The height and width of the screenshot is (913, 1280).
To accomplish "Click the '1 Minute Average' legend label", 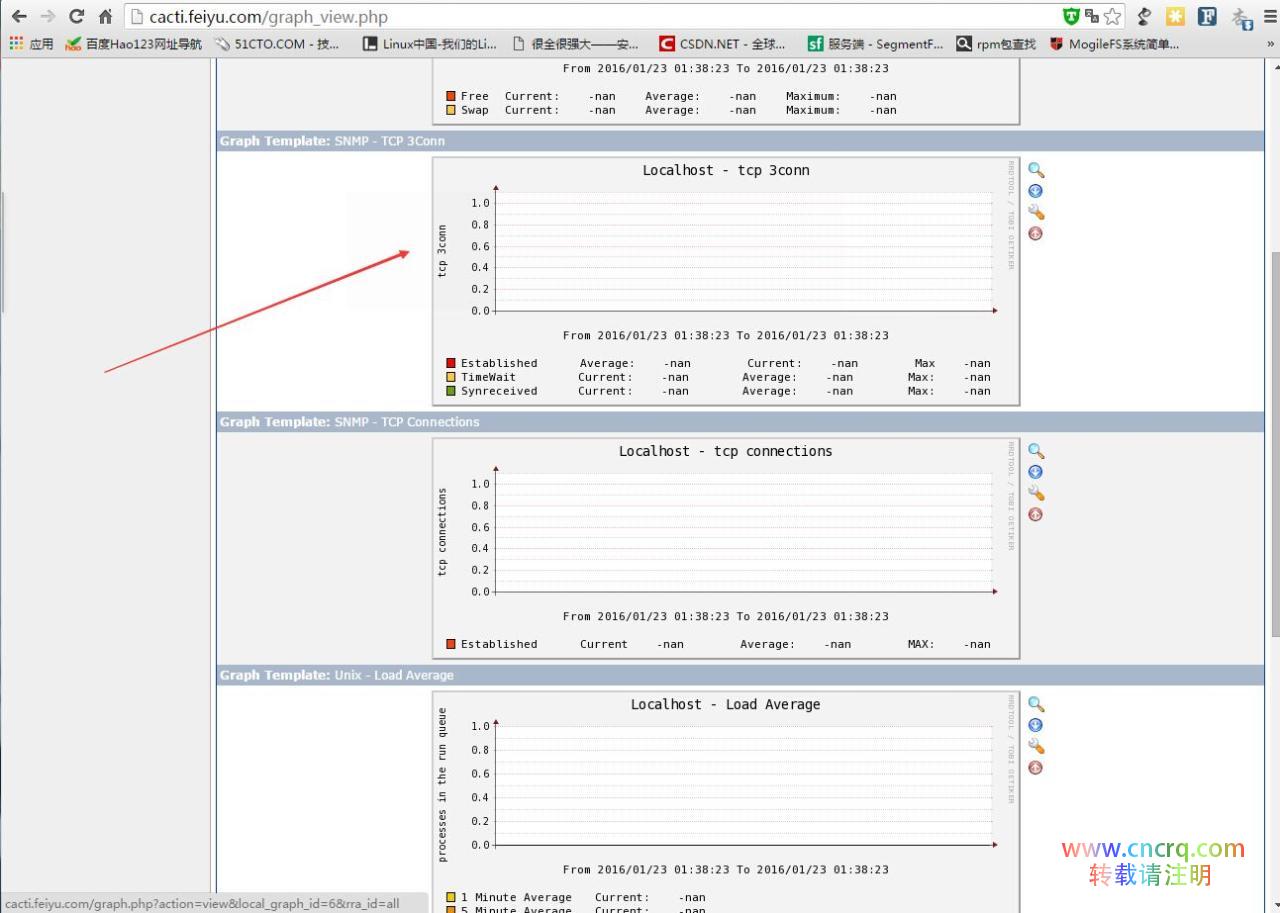I will pyautogui.click(x=516, y=897).
